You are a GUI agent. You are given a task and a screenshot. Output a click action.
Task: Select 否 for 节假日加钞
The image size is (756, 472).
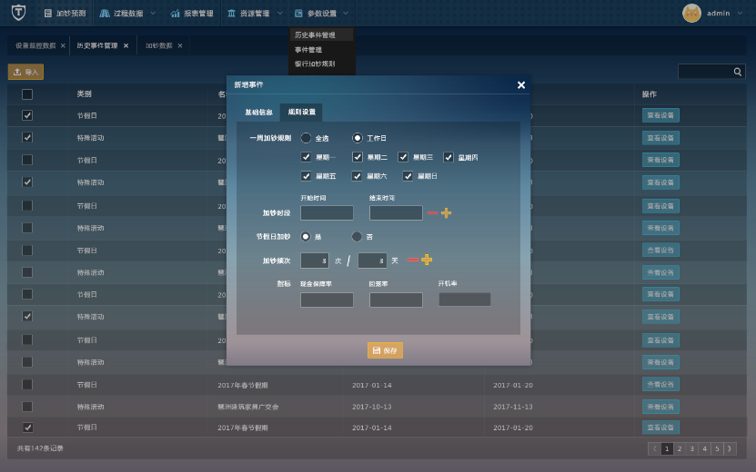pos(356,237)
